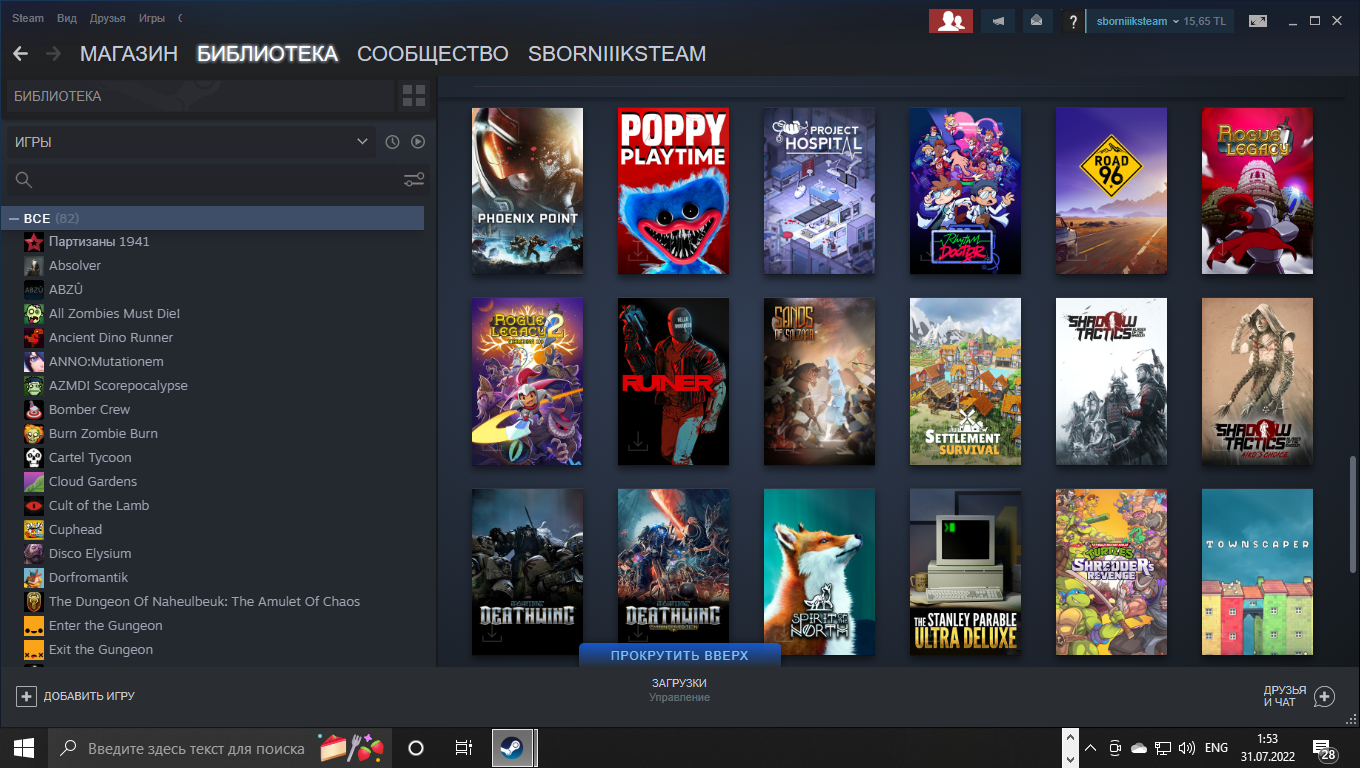Click the friends activity icon in title bar
This screenshot has width=1360, height=768.
coord(950,21)
